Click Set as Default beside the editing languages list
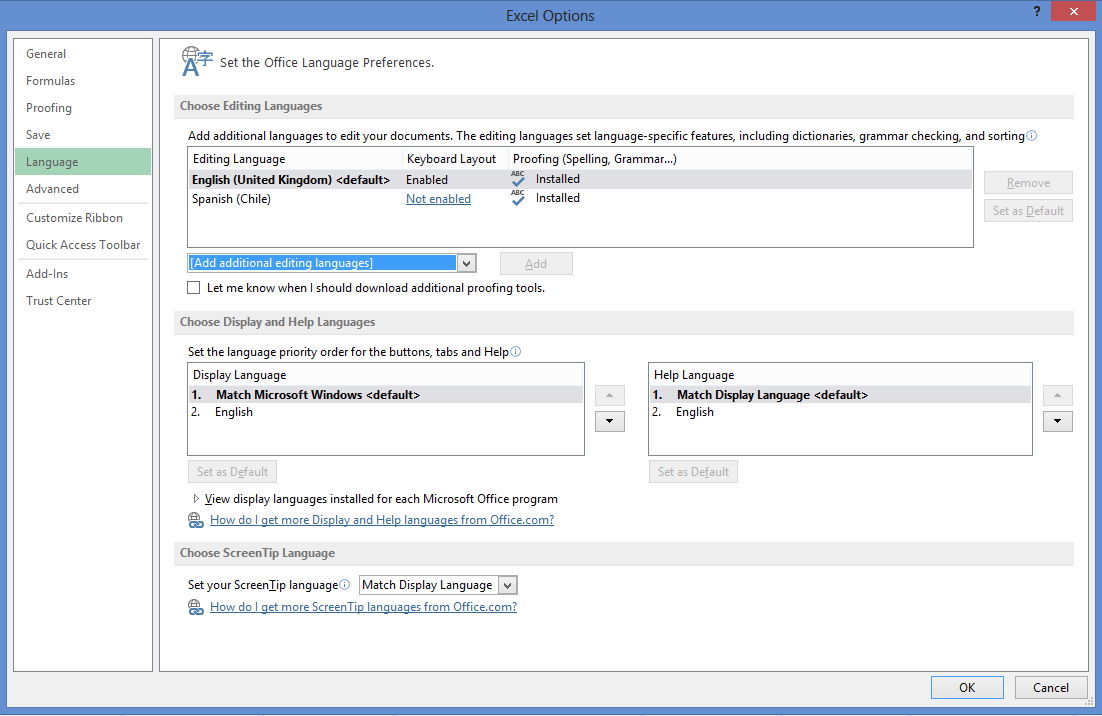Viewport: 1102px width, 716px height. (x=1028, y=211)
